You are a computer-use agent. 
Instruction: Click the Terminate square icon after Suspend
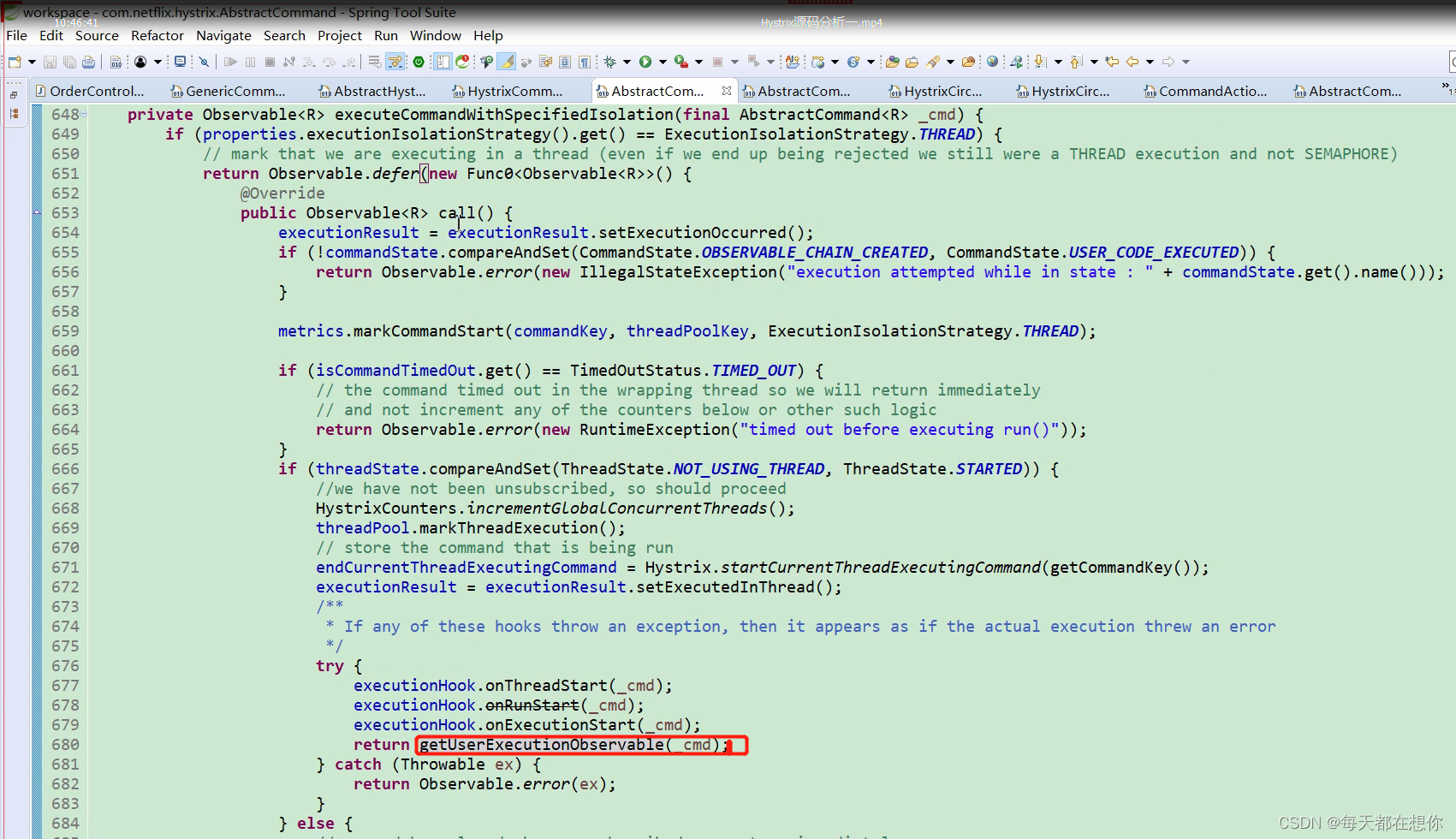[270, 62]
